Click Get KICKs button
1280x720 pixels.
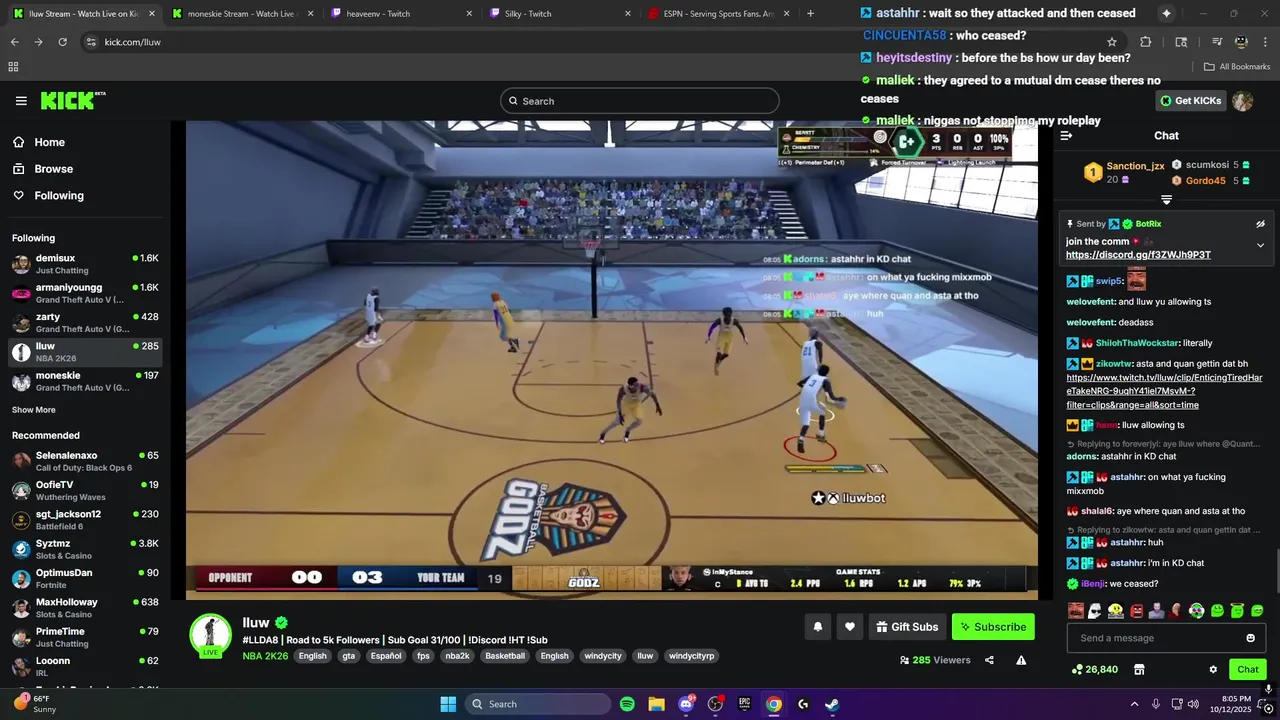[1190, 101]
